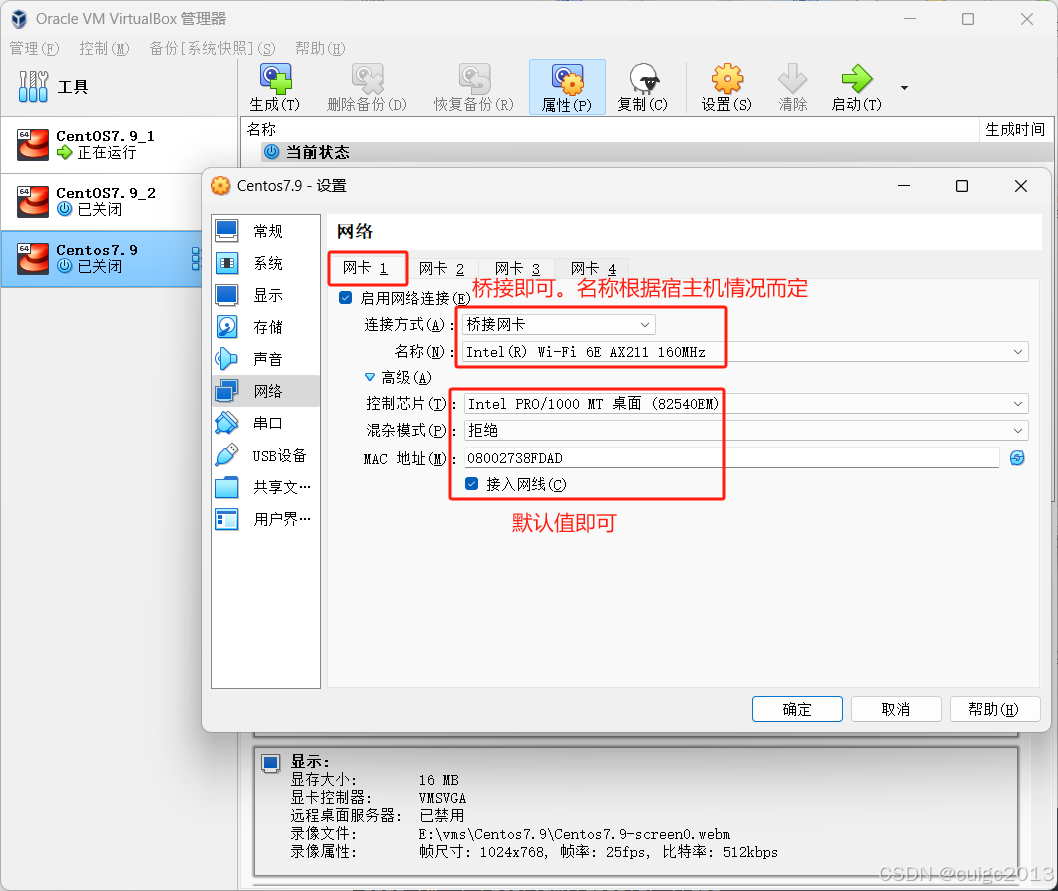Open 属性(P) snapshot properties
Screen dimensions: 1058x891
tap(567, 87)
